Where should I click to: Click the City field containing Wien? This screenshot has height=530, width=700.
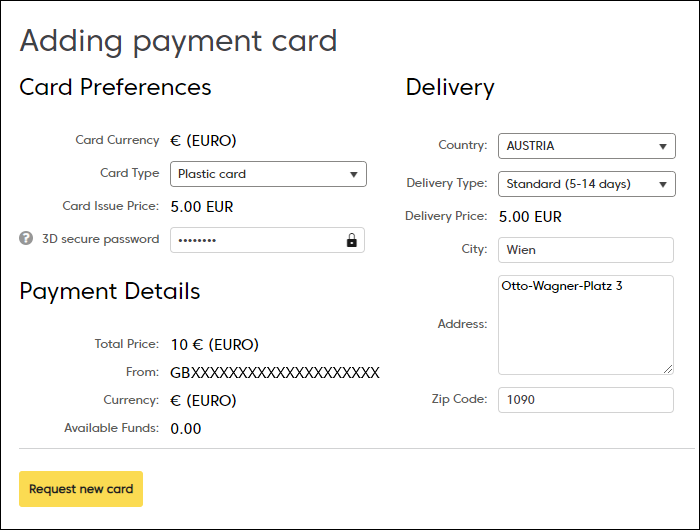[586, 250]
